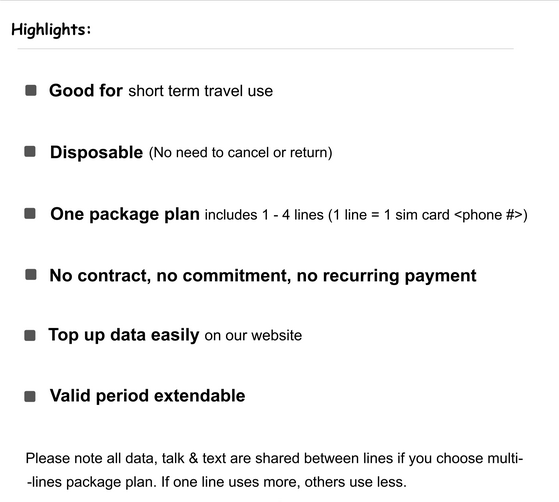Click the bold text Good for

click(x=86, y=91)
